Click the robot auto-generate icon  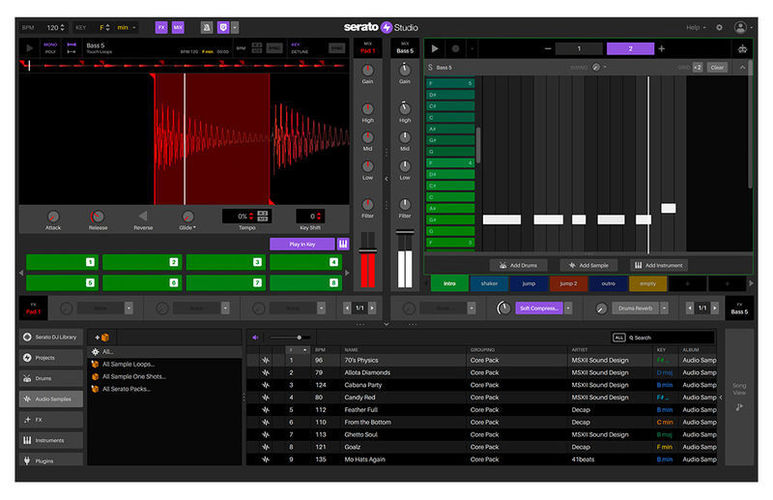(x=742, y=49)
